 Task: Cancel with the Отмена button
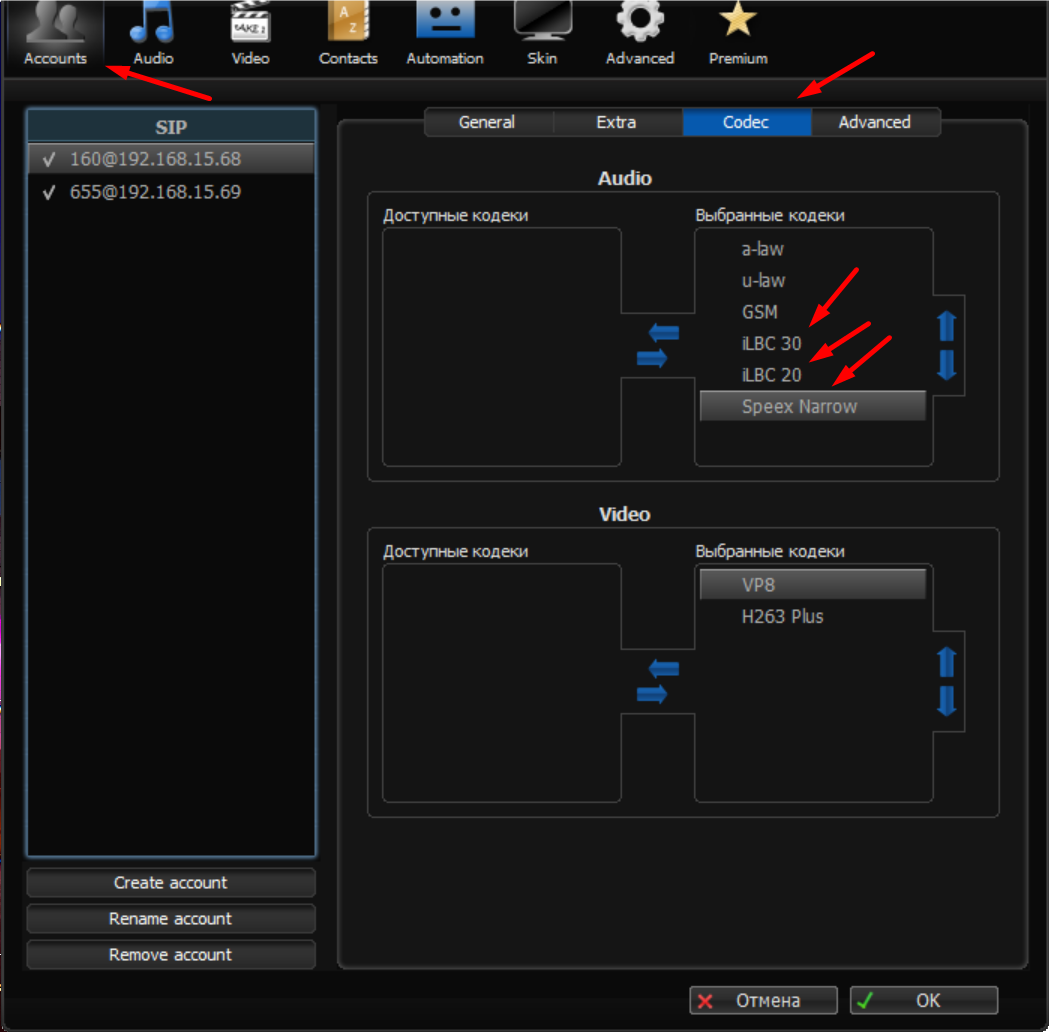pyautogui.click(x=763, y=1000)
